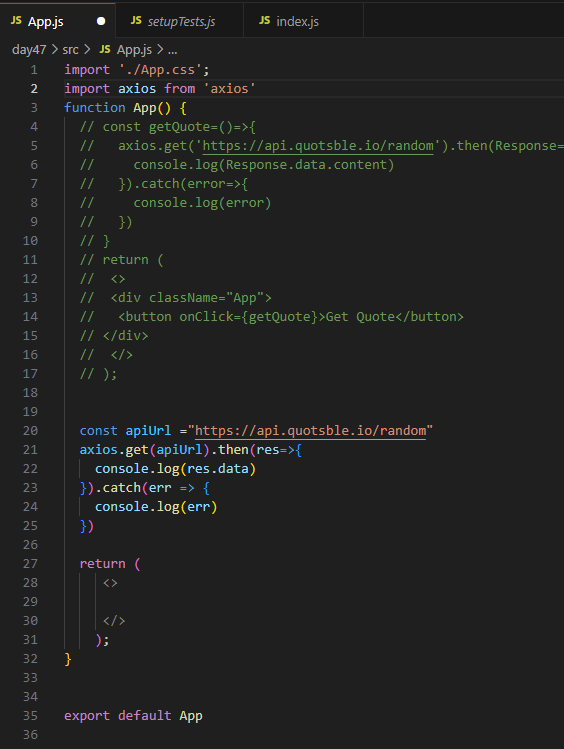Screen dimensions: 564x749
Task: Click closing brace on line 32
Action: tap(68, 659)
